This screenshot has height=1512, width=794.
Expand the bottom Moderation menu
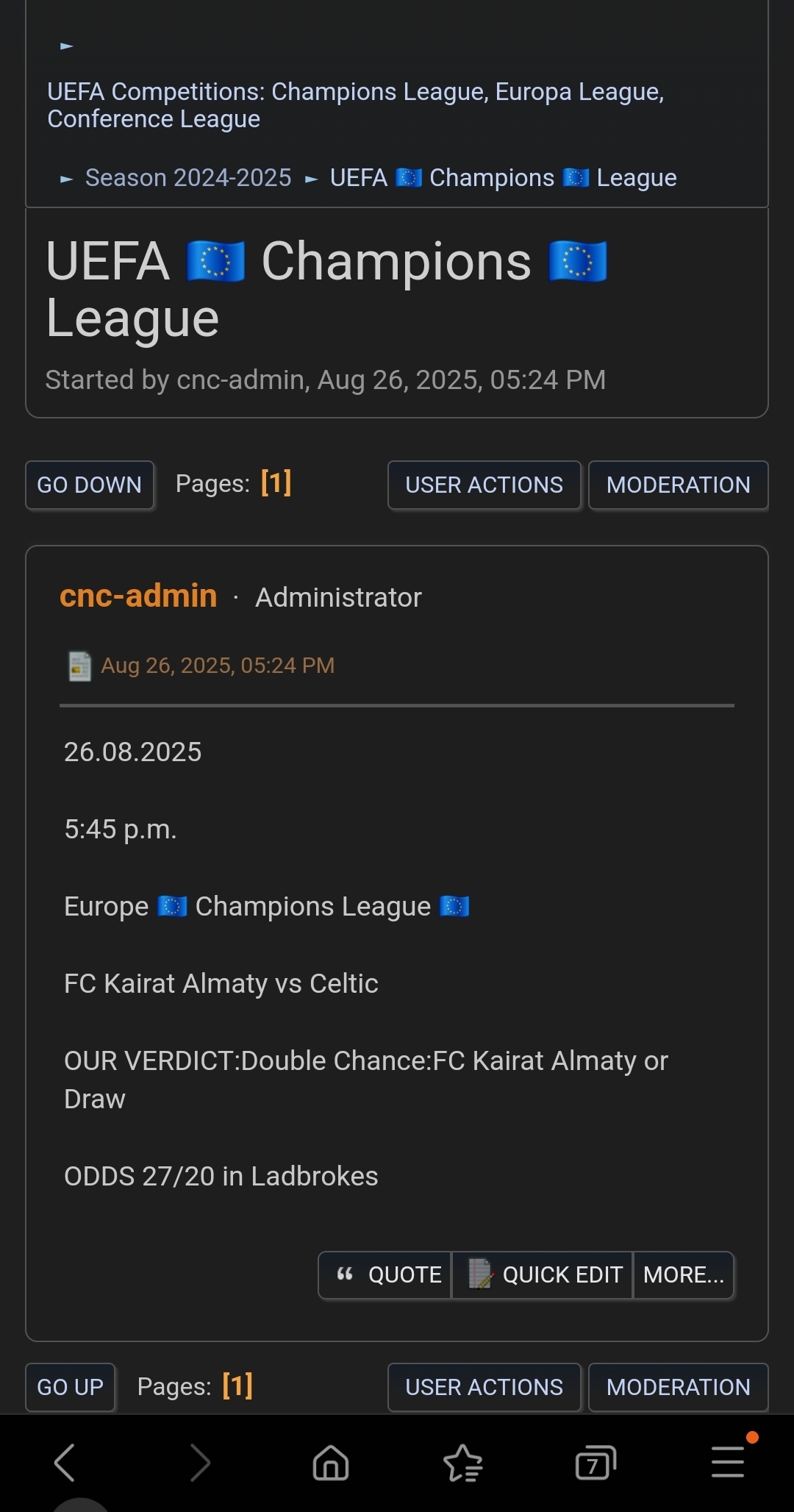coord(678,1387)
